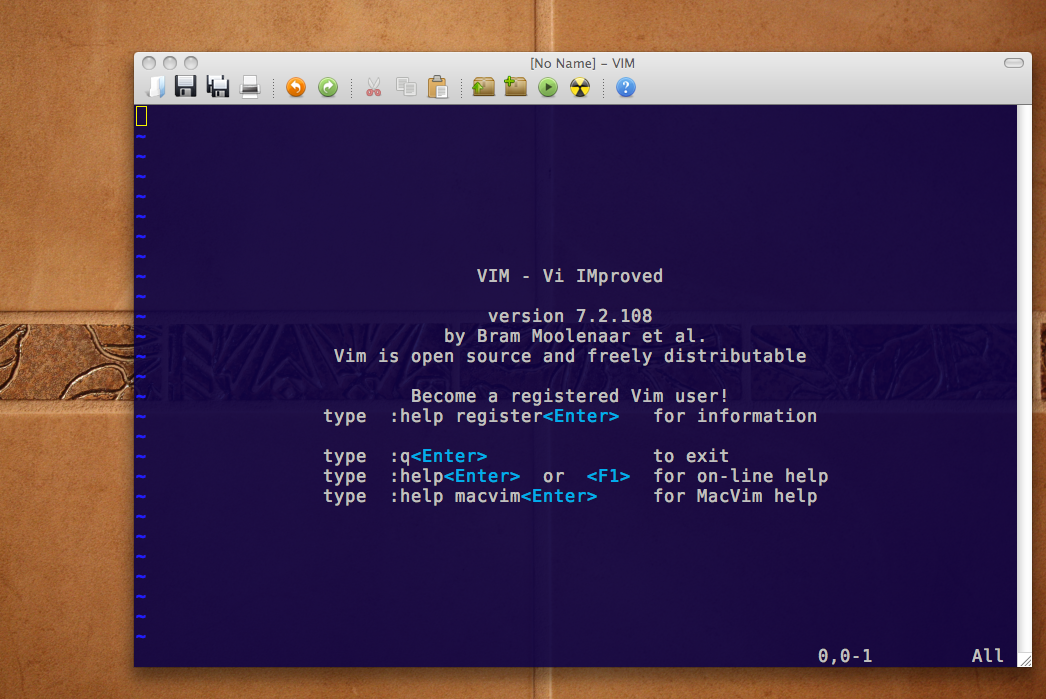Viewport: 1046px width, 699px height.
Task: Click 'for on-line help' text
Action: [x=740, y=476]
